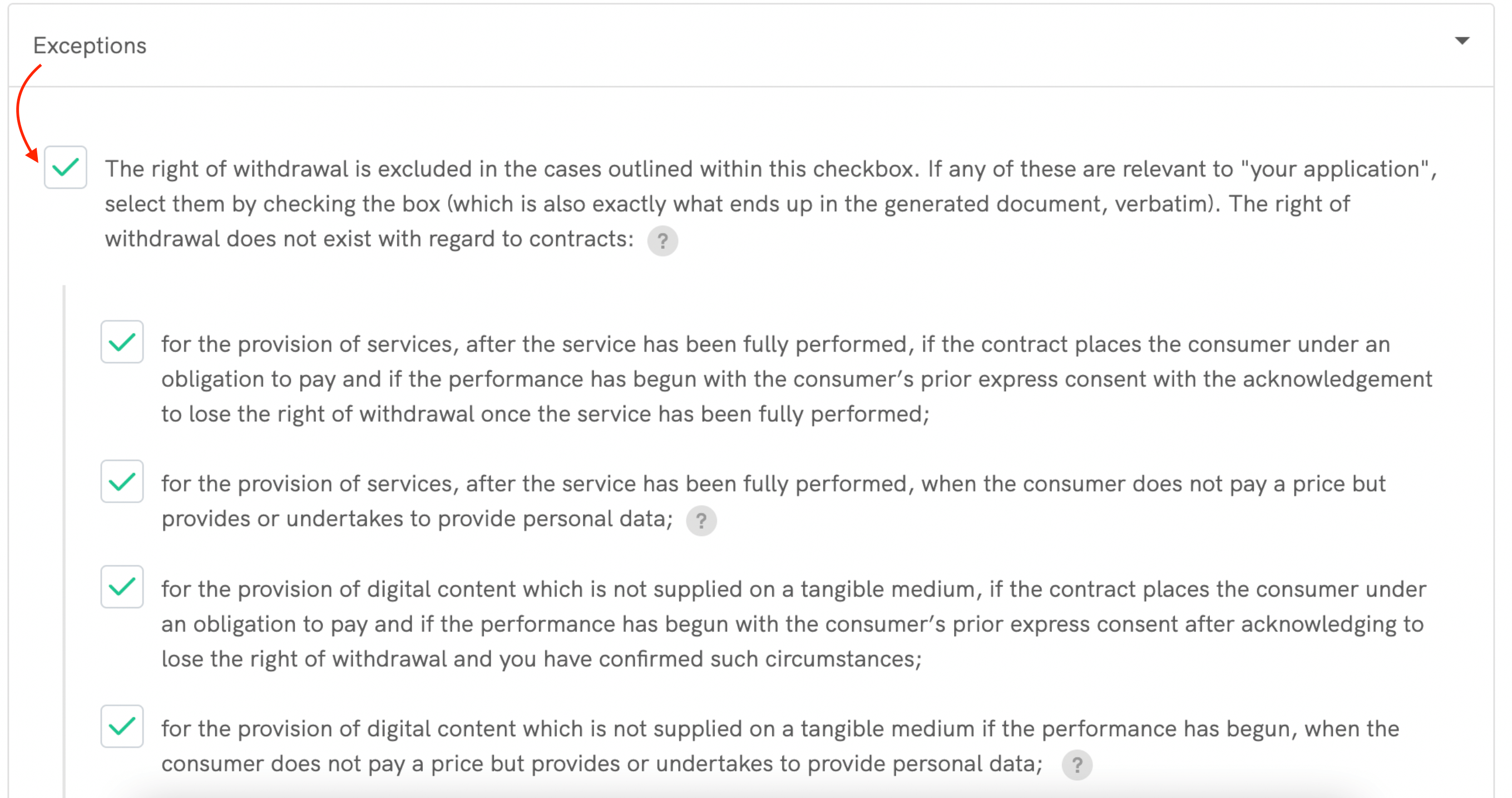
Task: Untick digital content with obligation to pay checkbox
Action: (122, 587)
